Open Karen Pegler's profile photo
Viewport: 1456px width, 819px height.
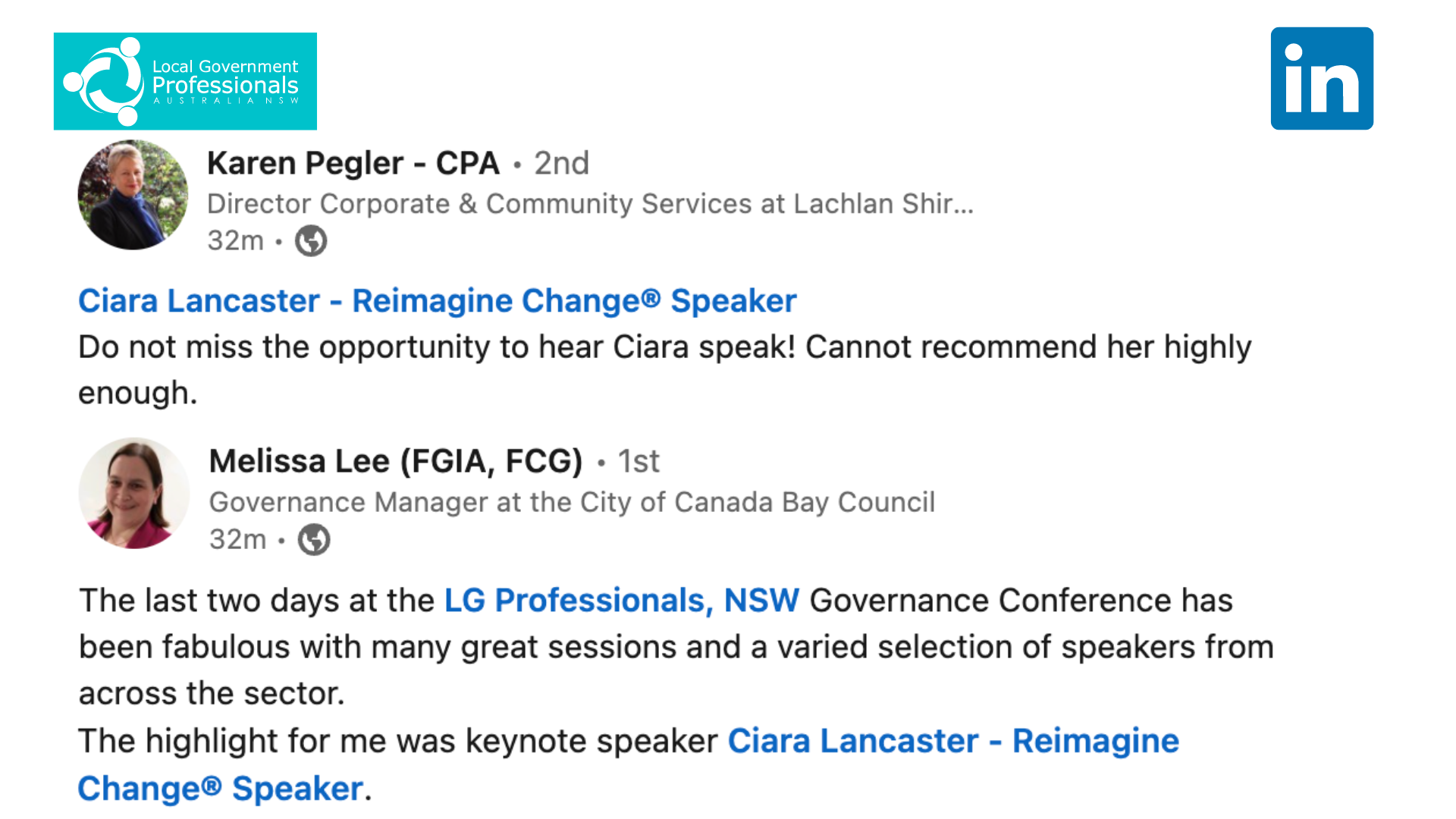(x=133, y=195)
